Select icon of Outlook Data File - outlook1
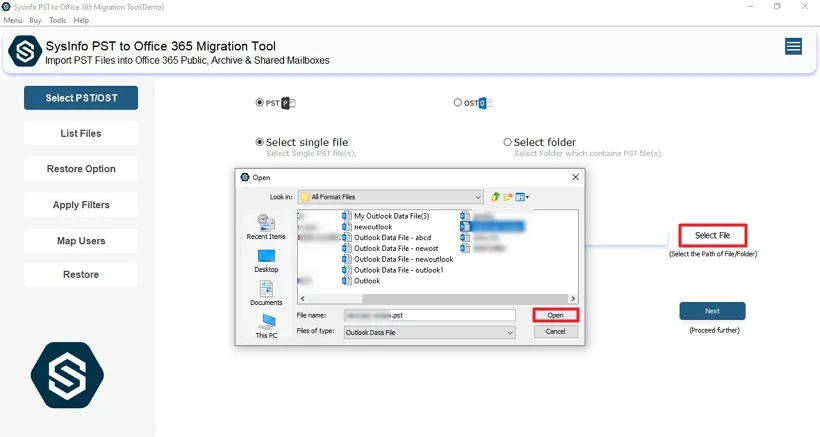This screenshot has height=437, width=820. point(347,270)
